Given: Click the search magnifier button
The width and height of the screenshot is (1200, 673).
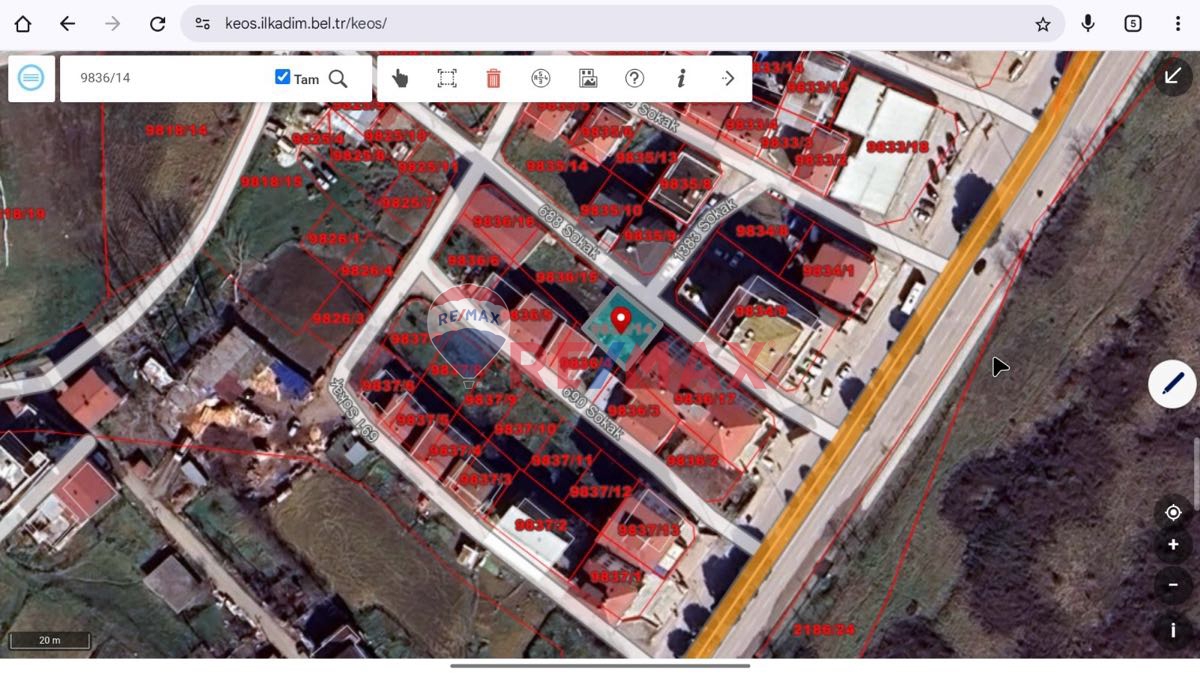Looking at the screenshot, I should (x=338, y=78).
